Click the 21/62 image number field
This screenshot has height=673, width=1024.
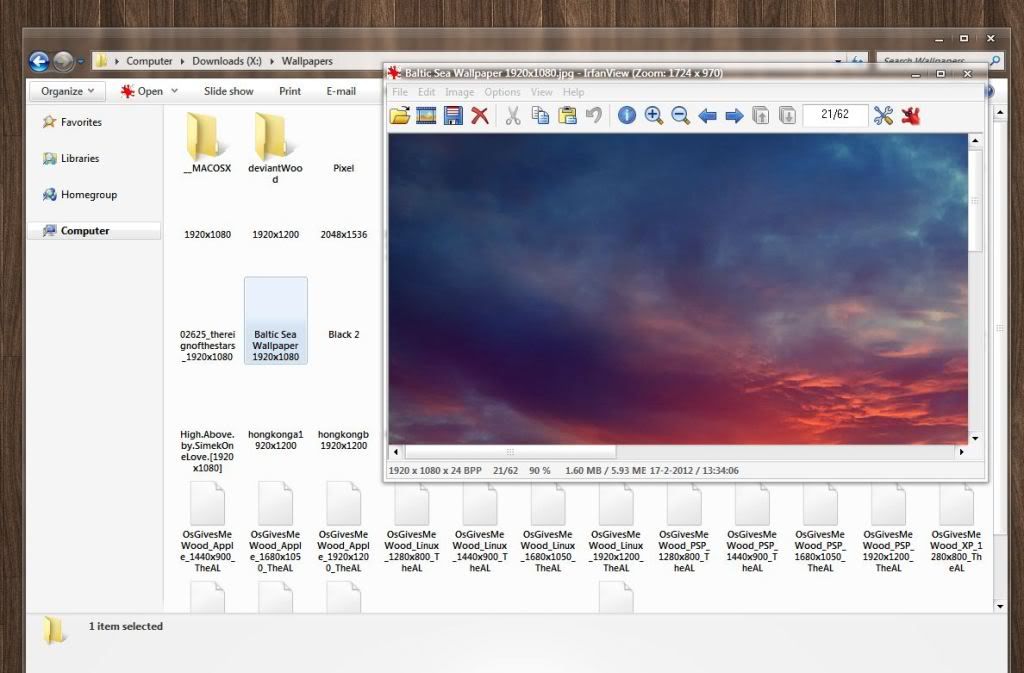[834, 114]
